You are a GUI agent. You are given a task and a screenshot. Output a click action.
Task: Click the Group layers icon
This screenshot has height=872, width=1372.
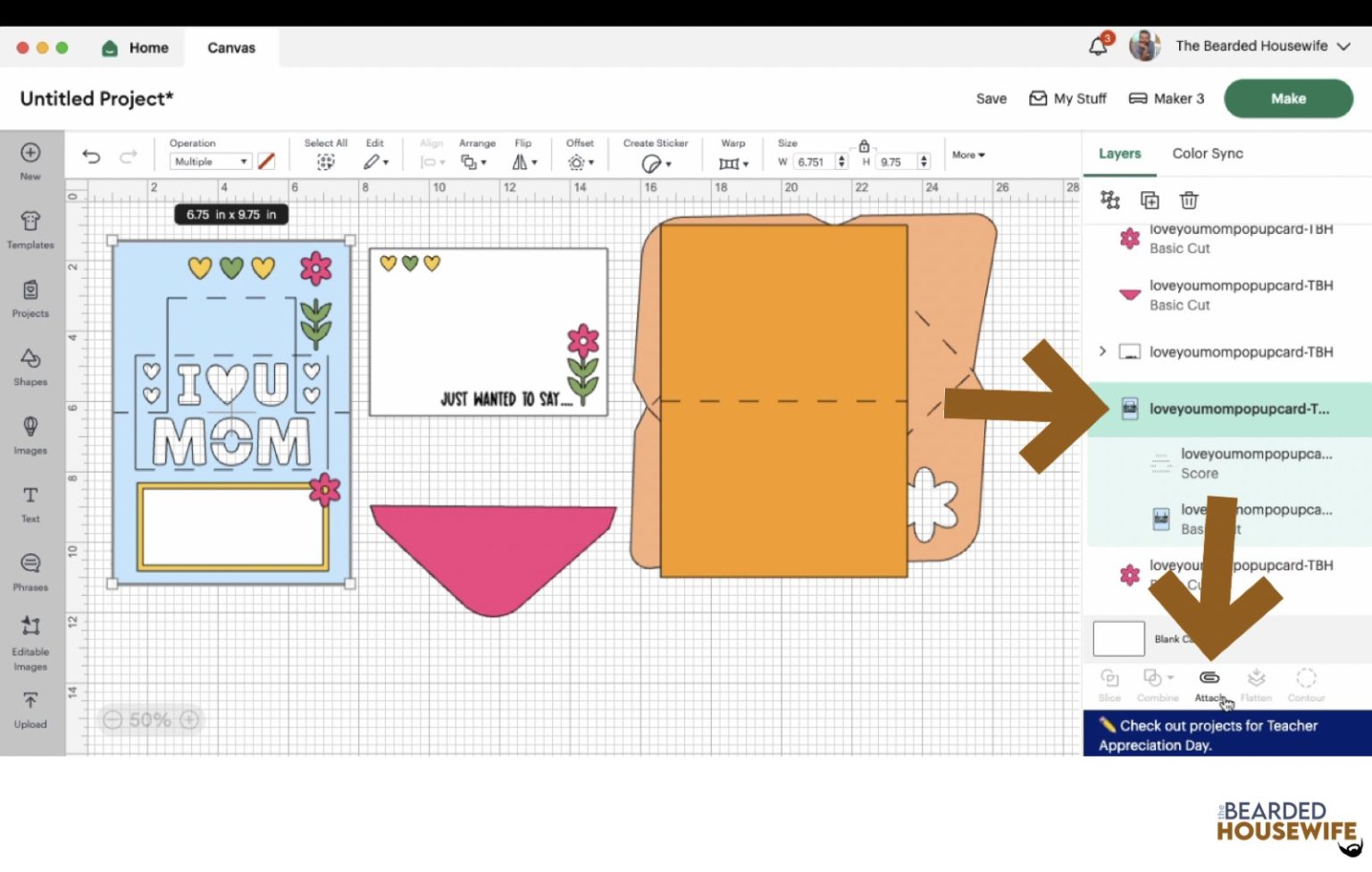[1110, 200]
